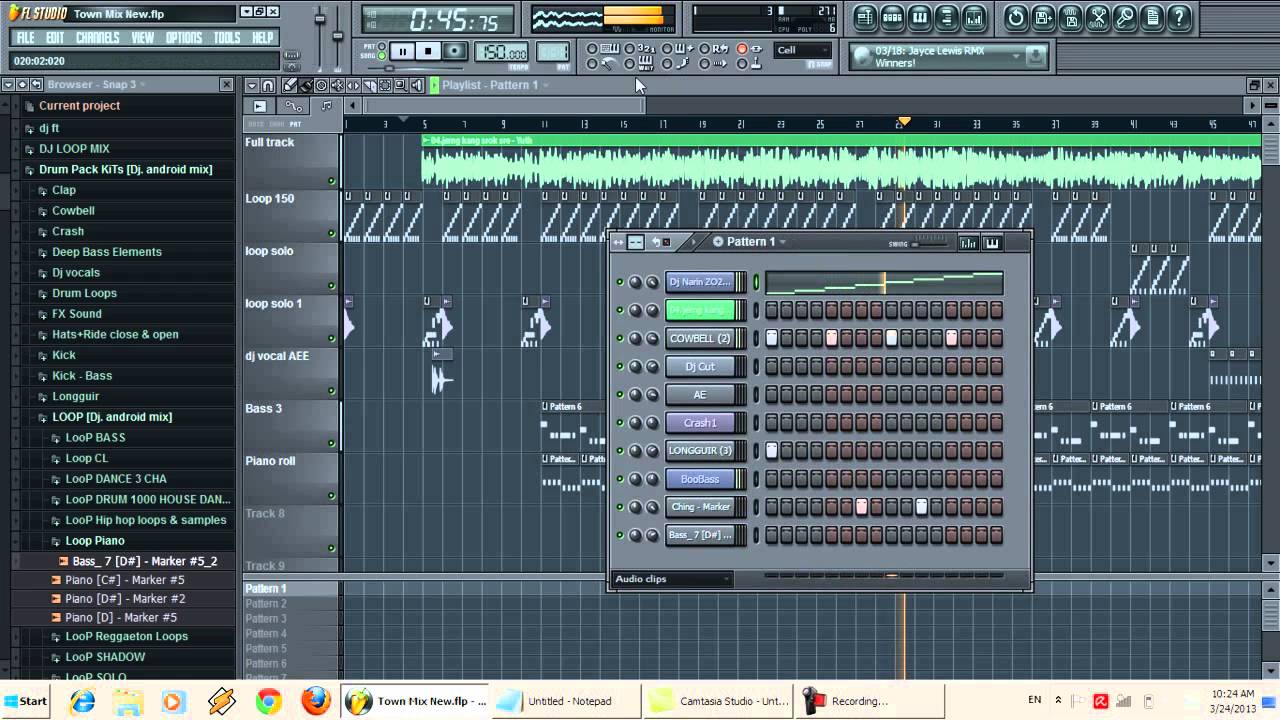Select the Ching - Marker channel button
1280x720 pixels.
(x=700, y=507)
